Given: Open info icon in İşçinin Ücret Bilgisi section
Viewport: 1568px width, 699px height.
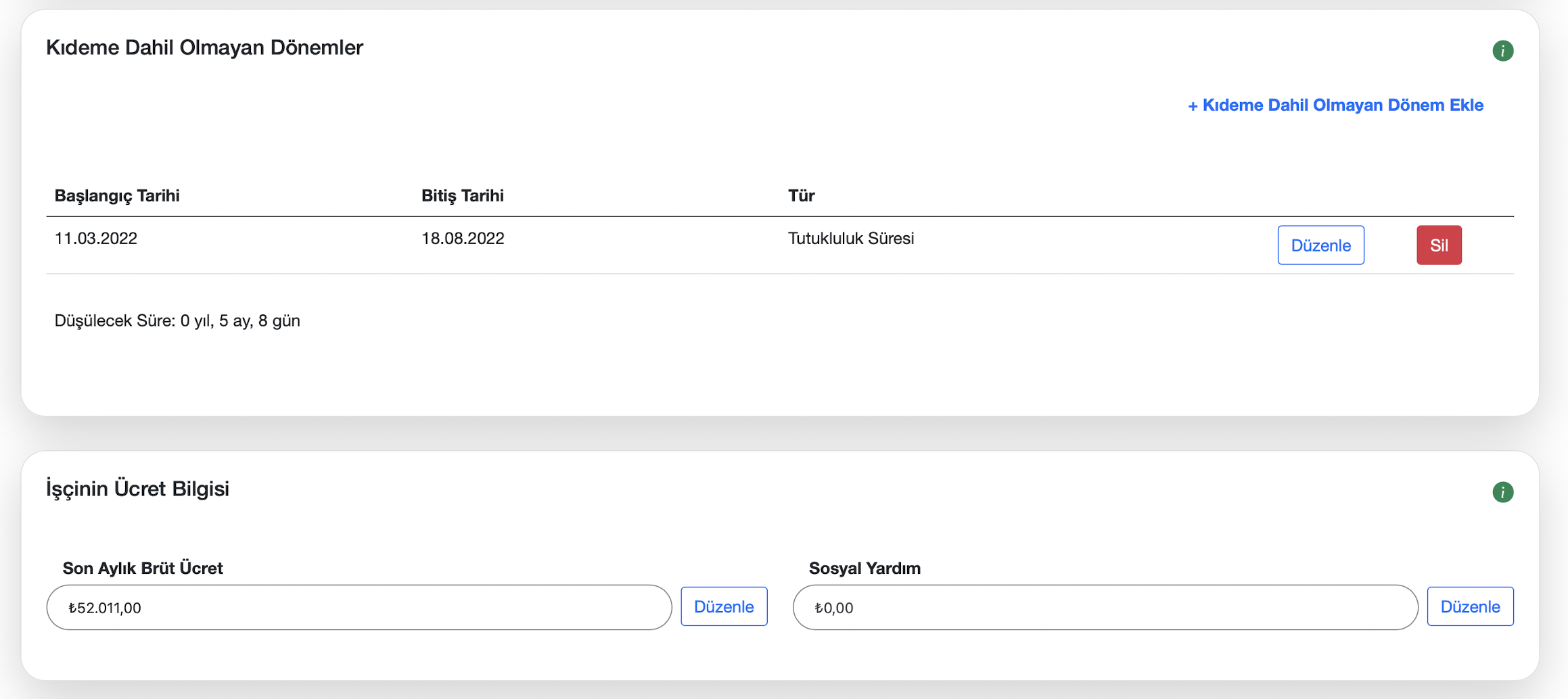Looking at the screenshot, I should [1502, 492].
